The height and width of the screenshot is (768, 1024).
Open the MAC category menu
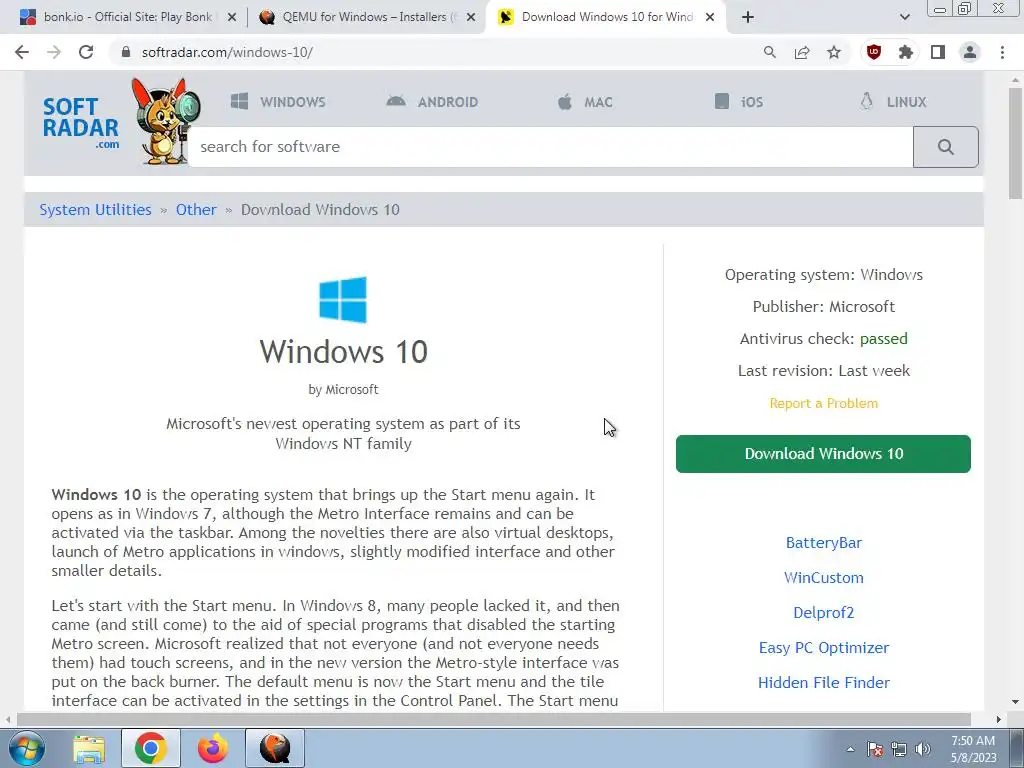(585, 102)
